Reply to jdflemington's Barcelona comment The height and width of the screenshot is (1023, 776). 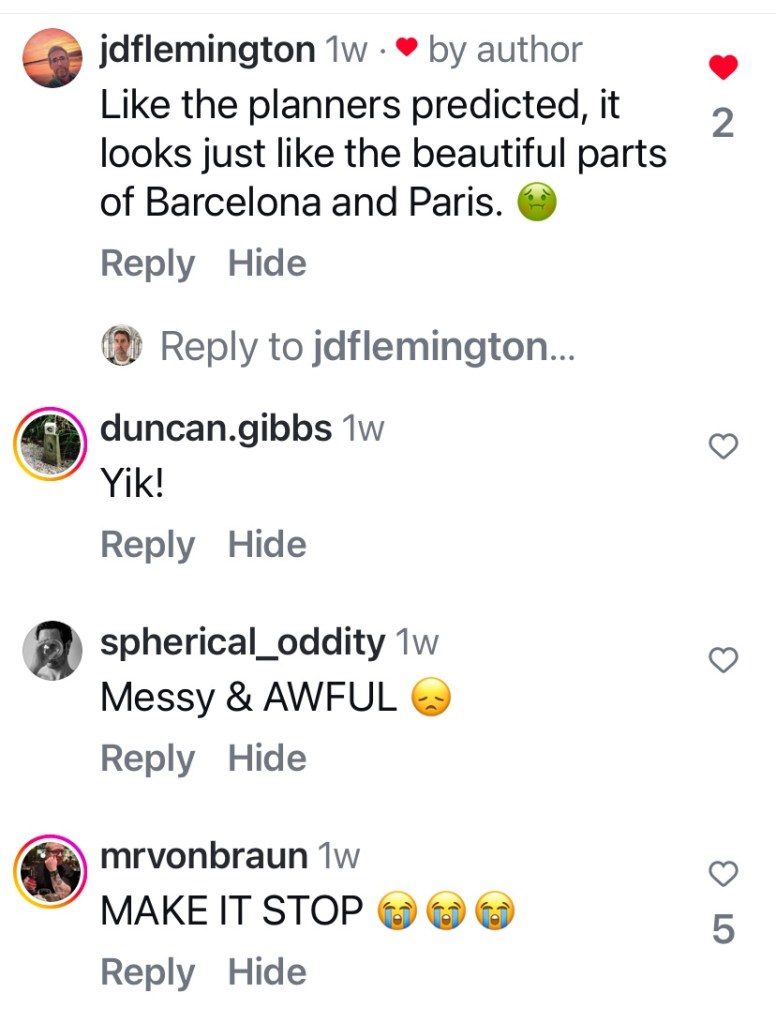point(147,264)
